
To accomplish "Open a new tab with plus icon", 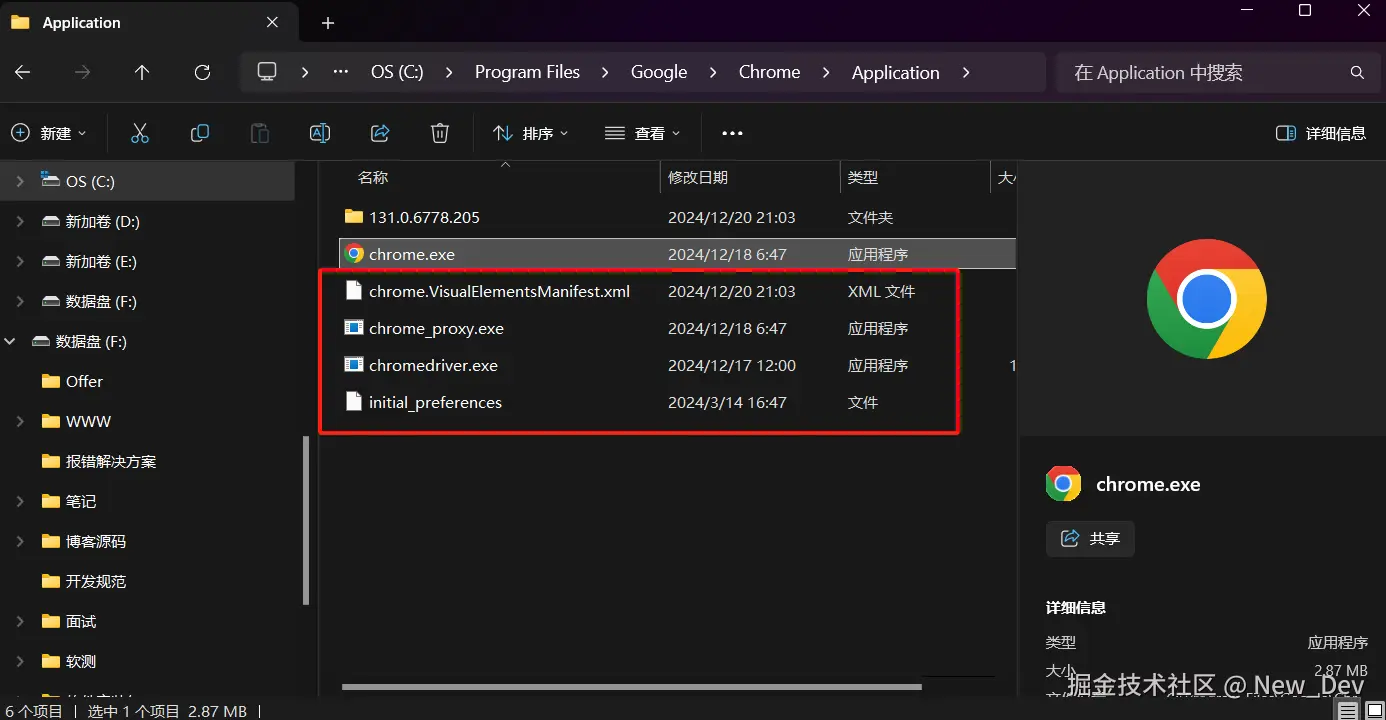I will [x=328, y=23].
